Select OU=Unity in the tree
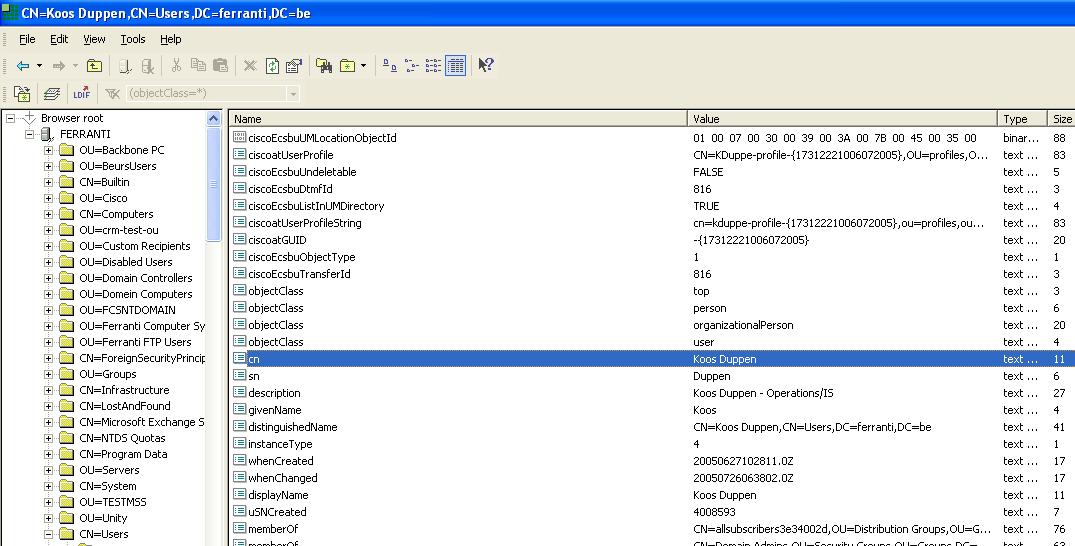The height and width of the screenshot is (546, 1075). [103, 518]
